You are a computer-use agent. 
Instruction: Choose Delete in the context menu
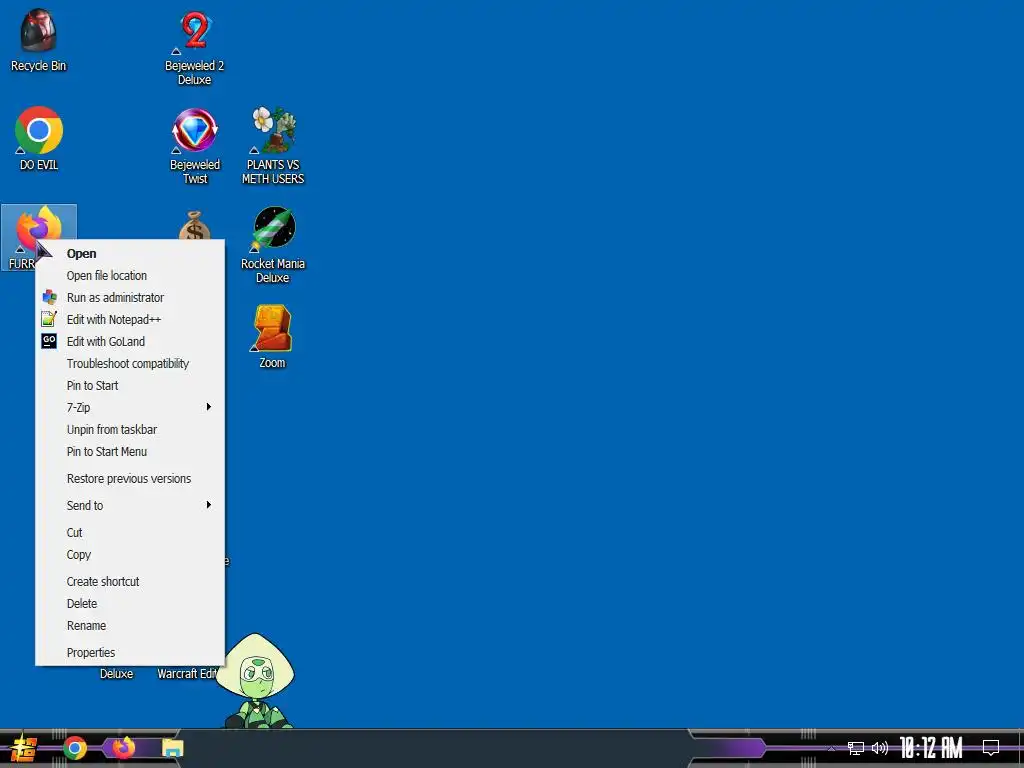(x=129, y=604)
